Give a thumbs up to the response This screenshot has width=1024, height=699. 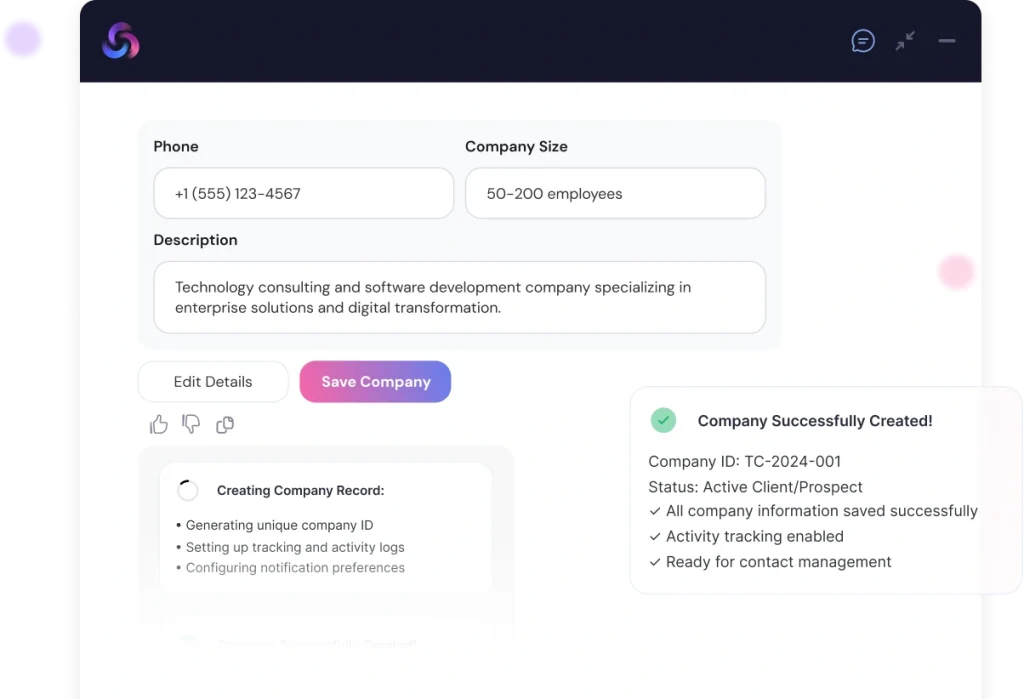pos(159,425)
